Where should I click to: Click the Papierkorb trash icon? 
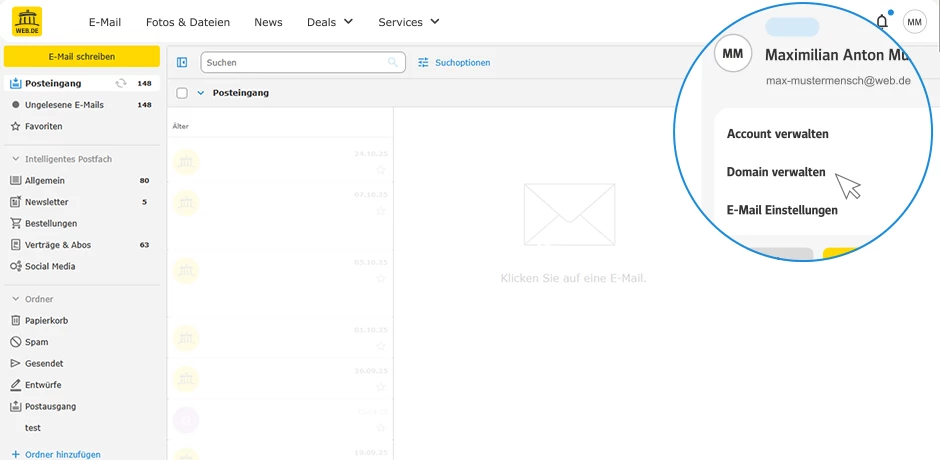16,320
